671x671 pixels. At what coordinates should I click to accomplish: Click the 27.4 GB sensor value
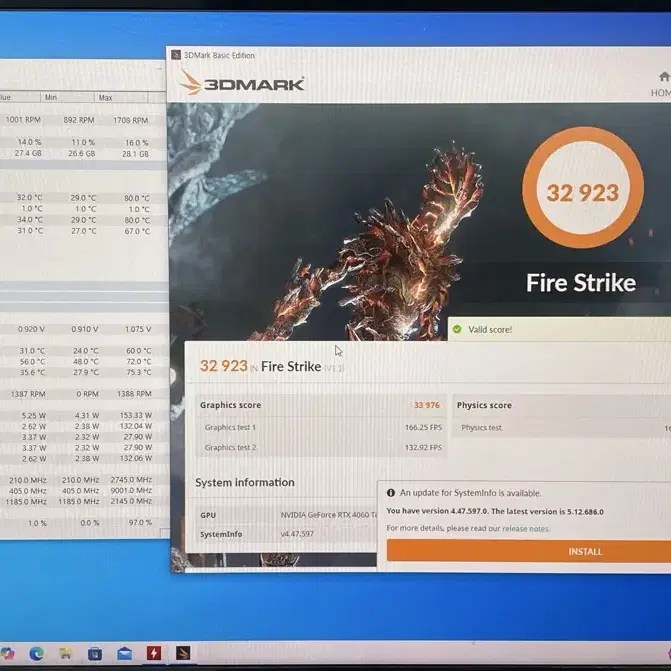[28, 153]
